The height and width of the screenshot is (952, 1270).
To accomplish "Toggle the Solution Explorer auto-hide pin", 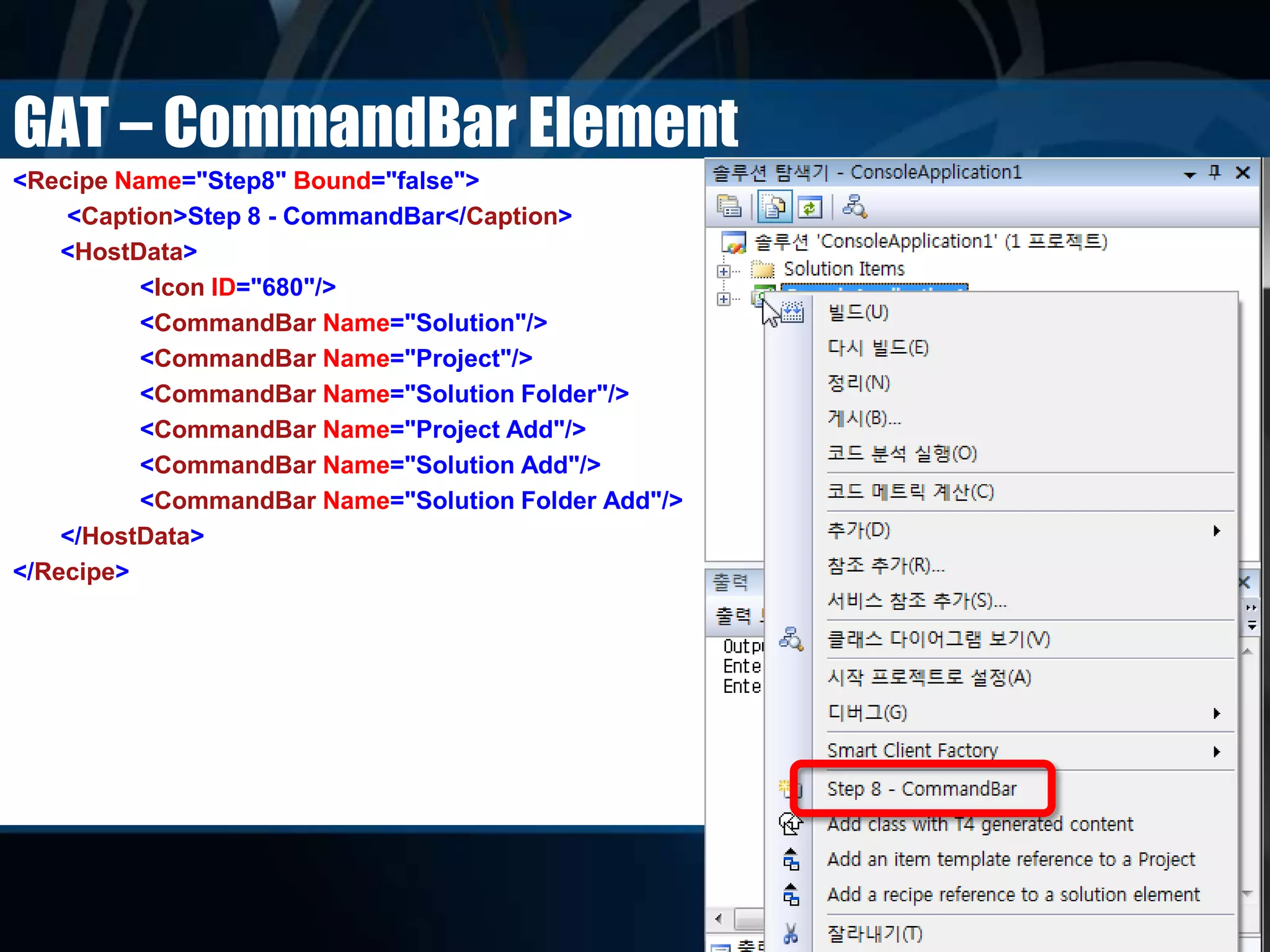I will click(1215, 172).
